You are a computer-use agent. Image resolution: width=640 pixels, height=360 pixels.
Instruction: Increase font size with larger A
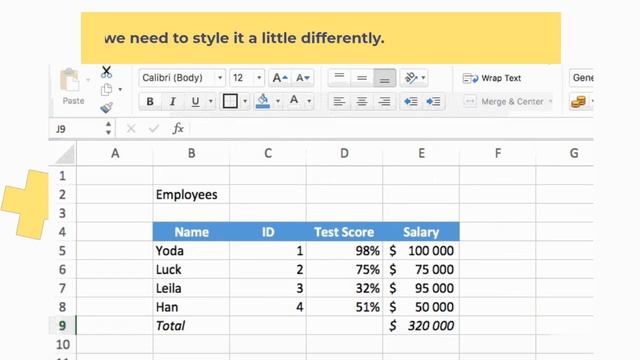pos(280,78)
